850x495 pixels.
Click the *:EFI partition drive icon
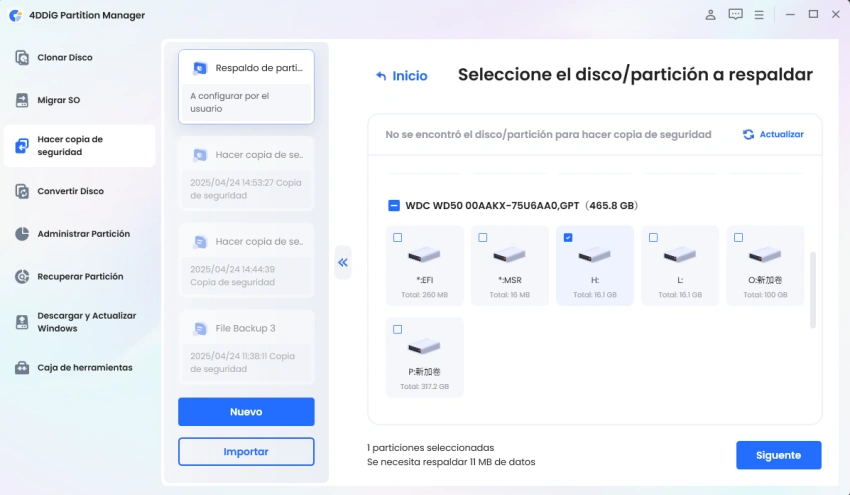pos(424,254)
